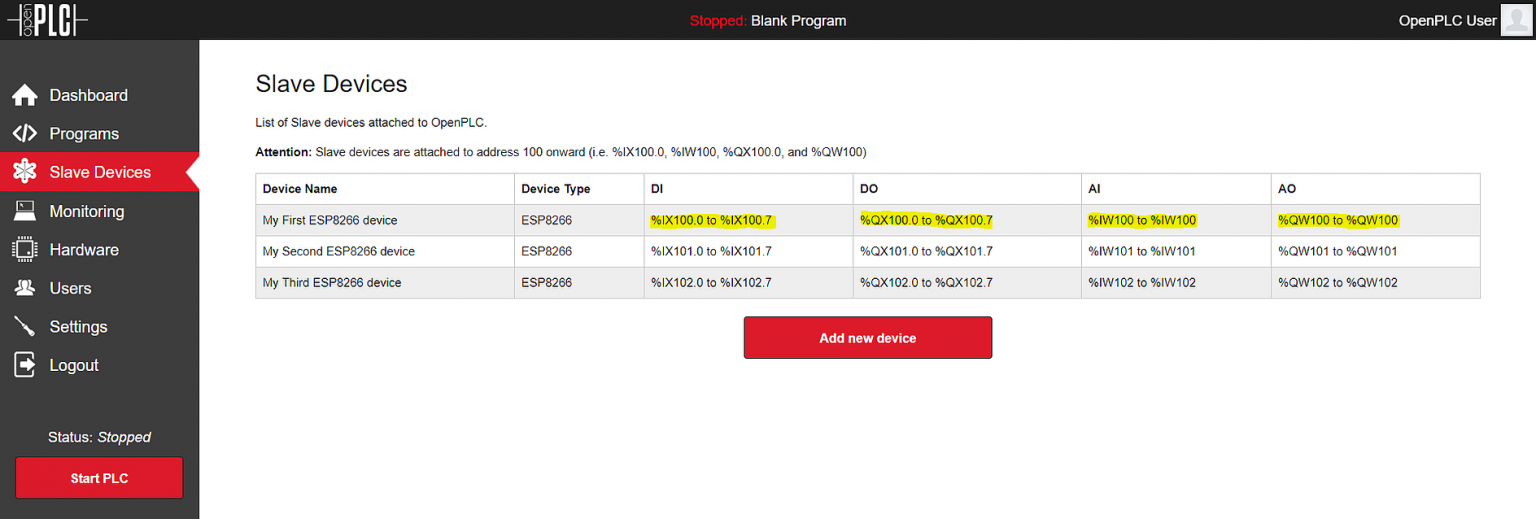Click the Logout door icon

25,365
